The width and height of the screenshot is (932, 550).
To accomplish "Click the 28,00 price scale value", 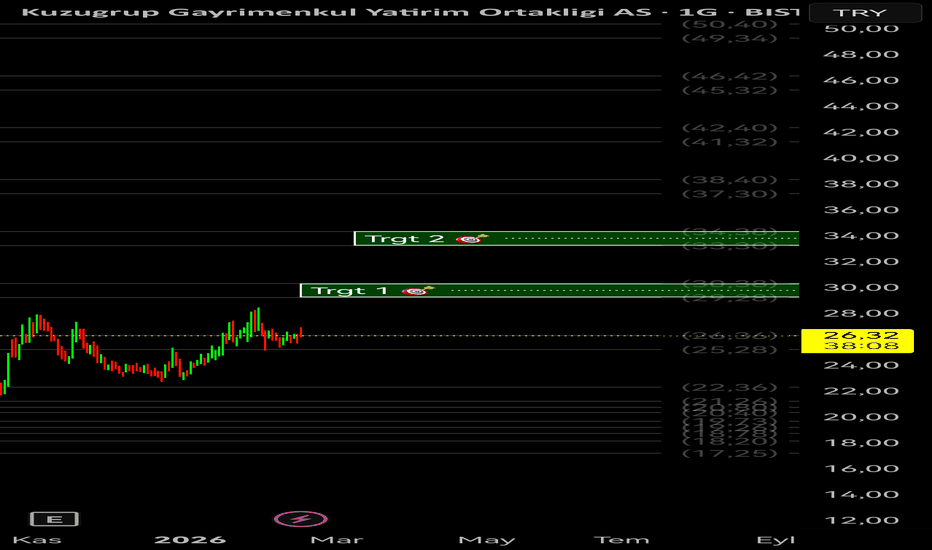I will tap(861, 313).
